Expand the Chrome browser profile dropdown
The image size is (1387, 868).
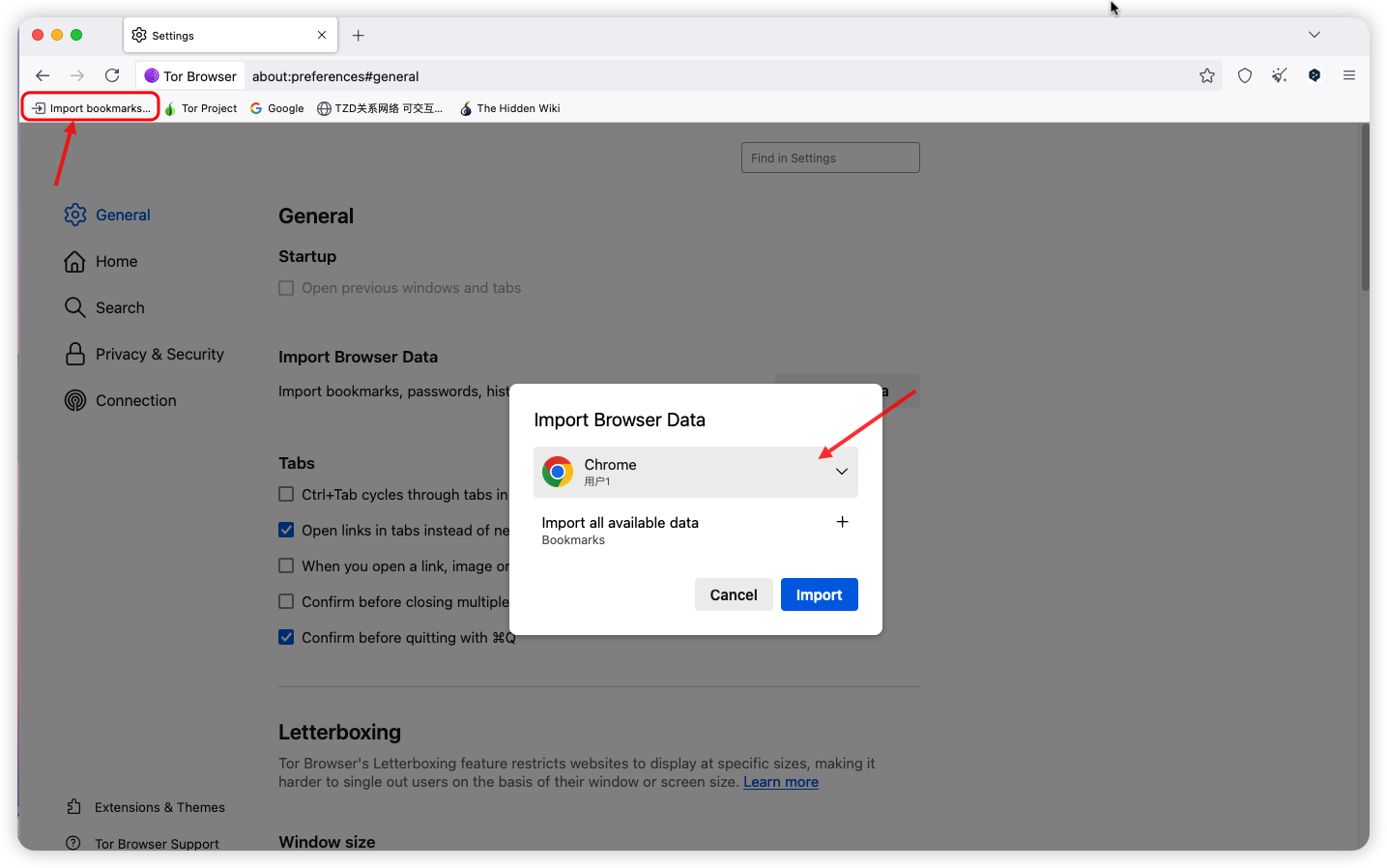(x=695, y=472)
